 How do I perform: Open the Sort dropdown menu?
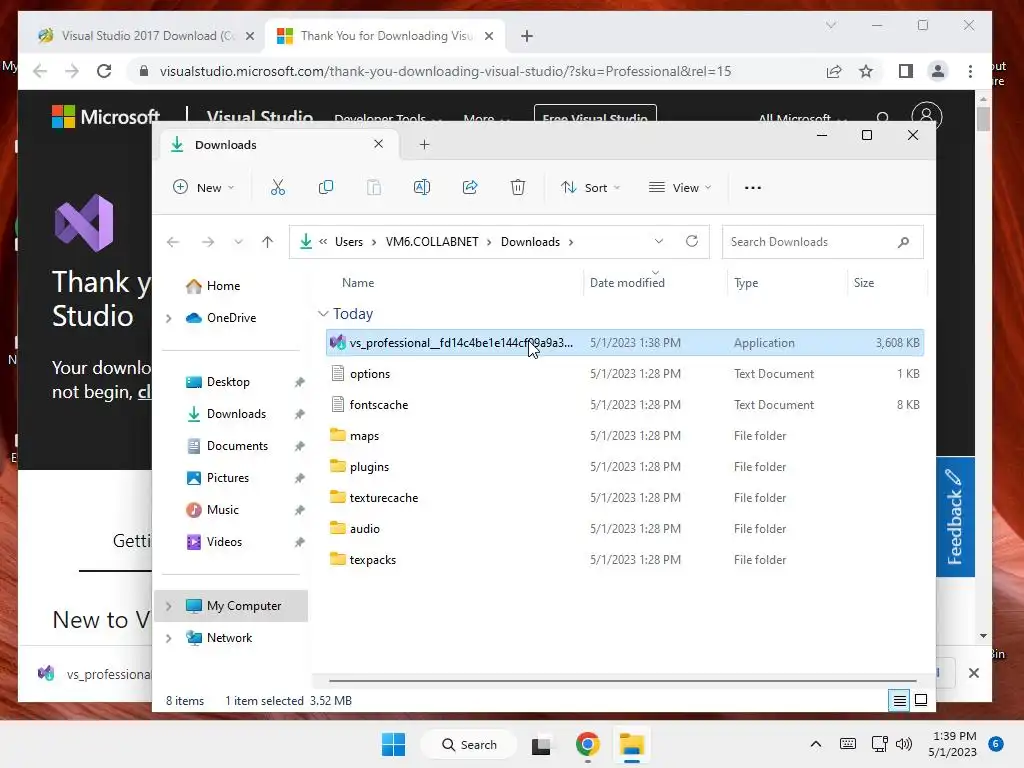(590, 187)
